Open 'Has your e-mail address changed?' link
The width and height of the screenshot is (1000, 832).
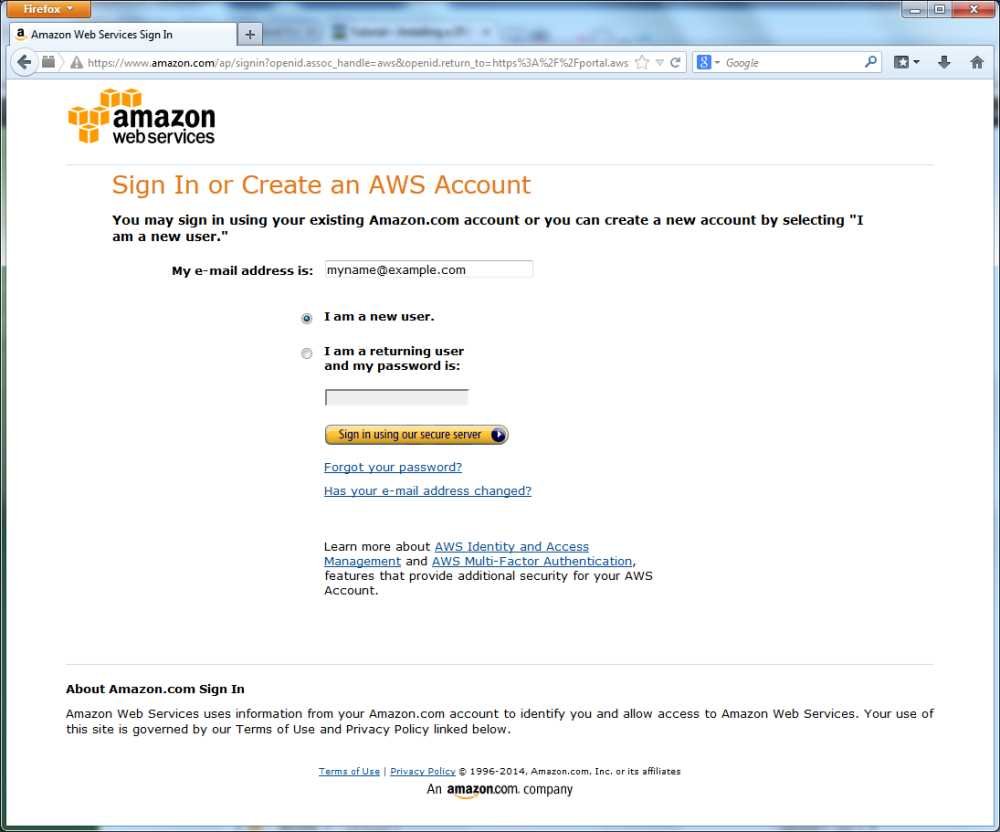[427, 491]
